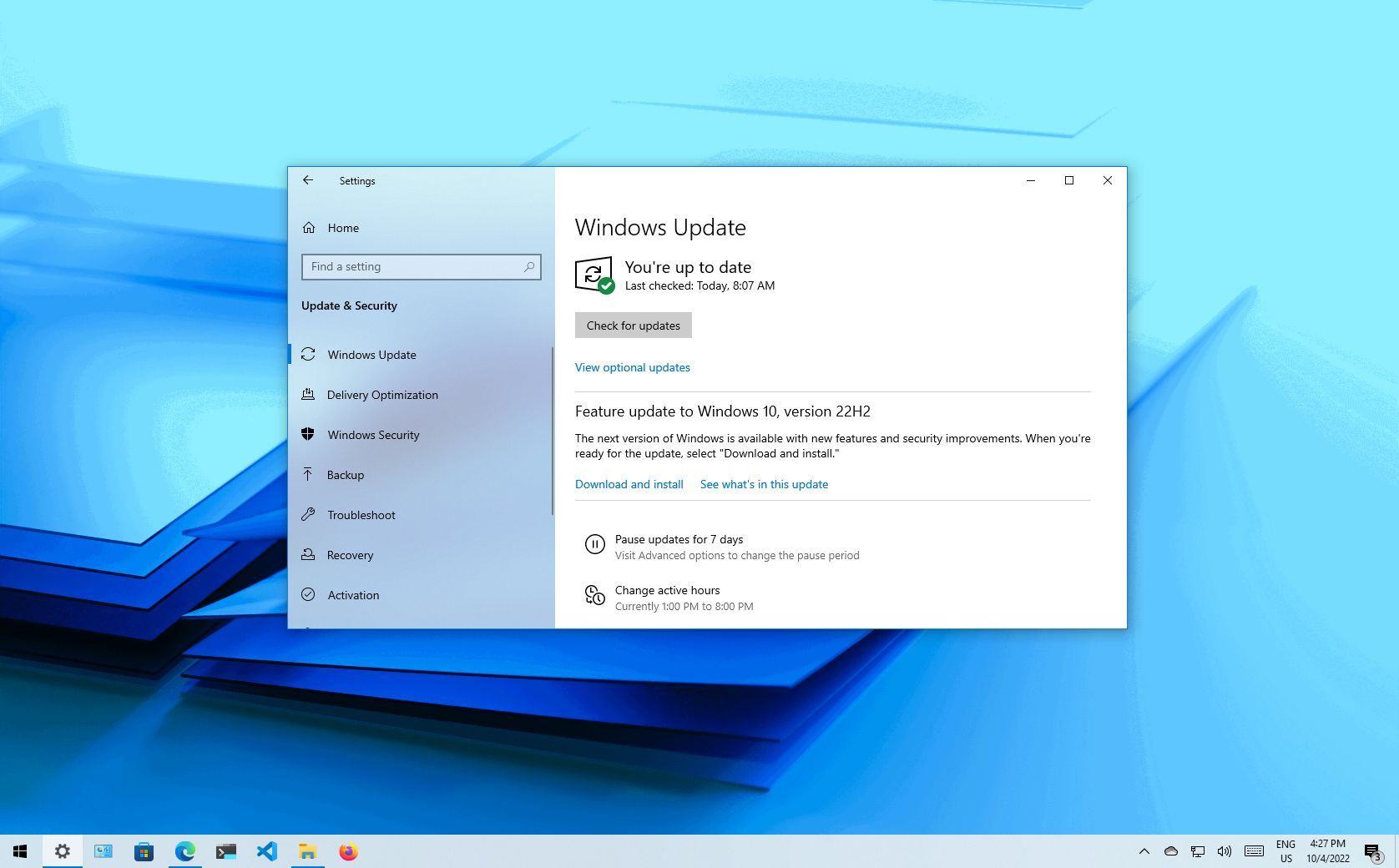Image resolution: width=1399 pixels, height=868 pixels.
Task: Click the Backup upload-arrow icon
Action: 308,474
